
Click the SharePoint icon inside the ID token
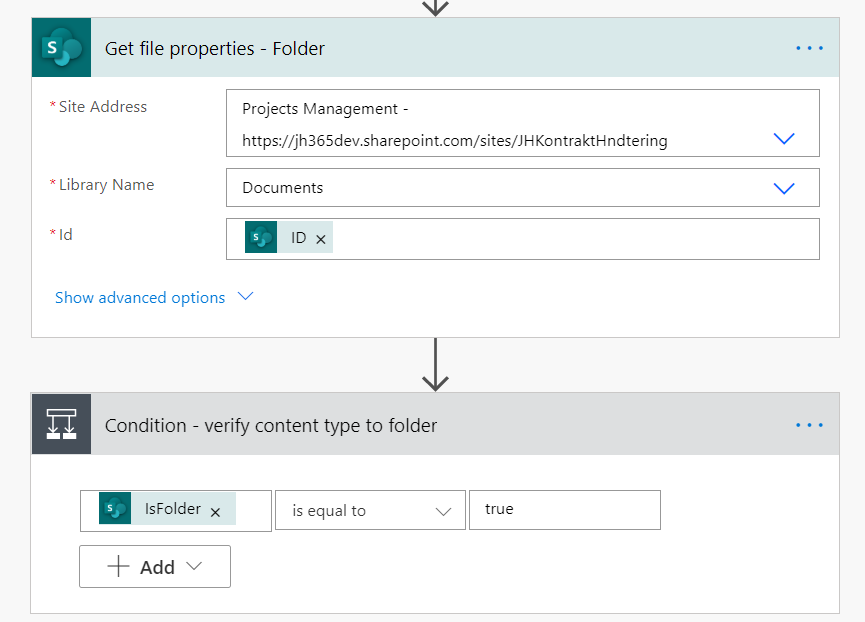coord(260,236)
